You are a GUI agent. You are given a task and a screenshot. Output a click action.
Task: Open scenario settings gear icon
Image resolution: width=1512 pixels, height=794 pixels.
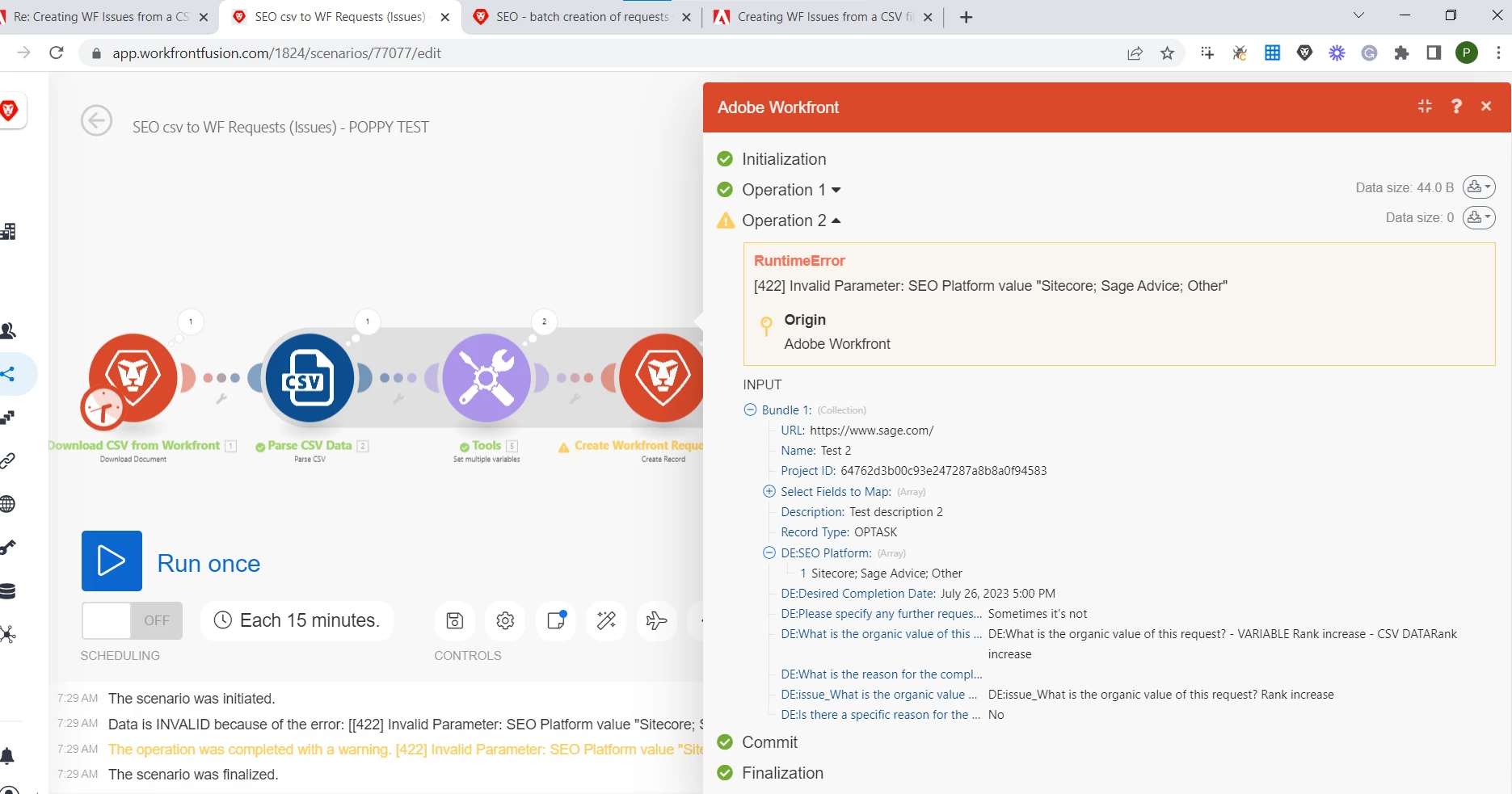505,620
